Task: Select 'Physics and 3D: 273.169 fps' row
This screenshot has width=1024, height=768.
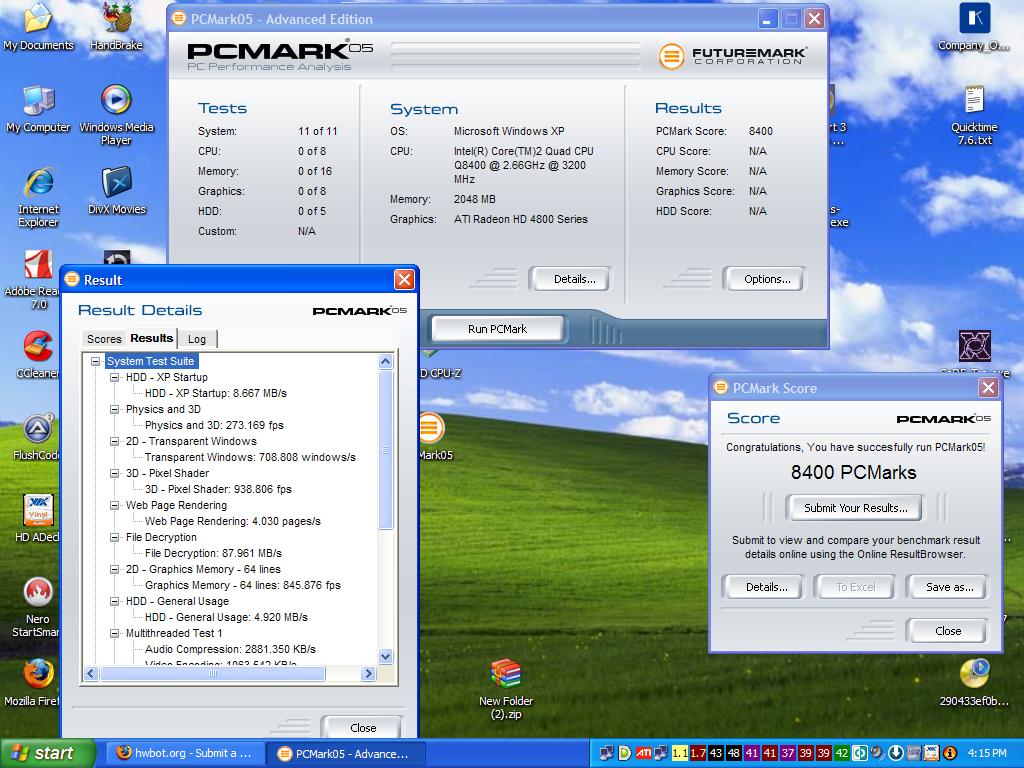Action: (214, 425)
